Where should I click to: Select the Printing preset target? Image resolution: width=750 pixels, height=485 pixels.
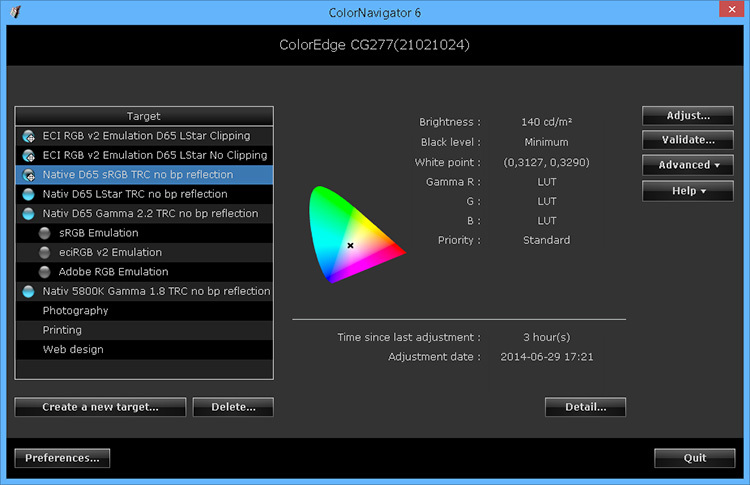tap(144, 330)
